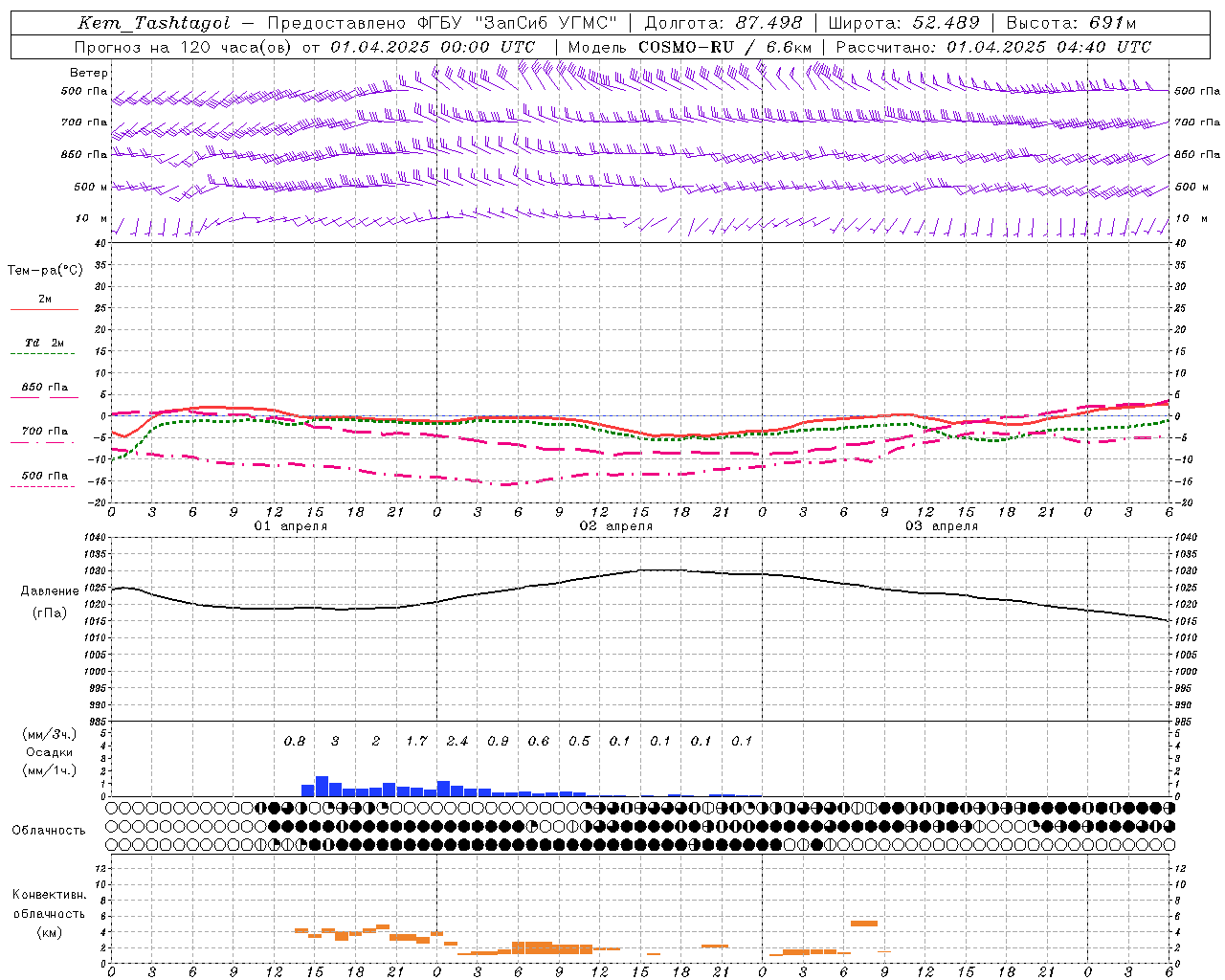The width and height of the screenshot is (1225, 980).
Task: Click the solid red line sample under "2м"
Action: tap(44, 309)
